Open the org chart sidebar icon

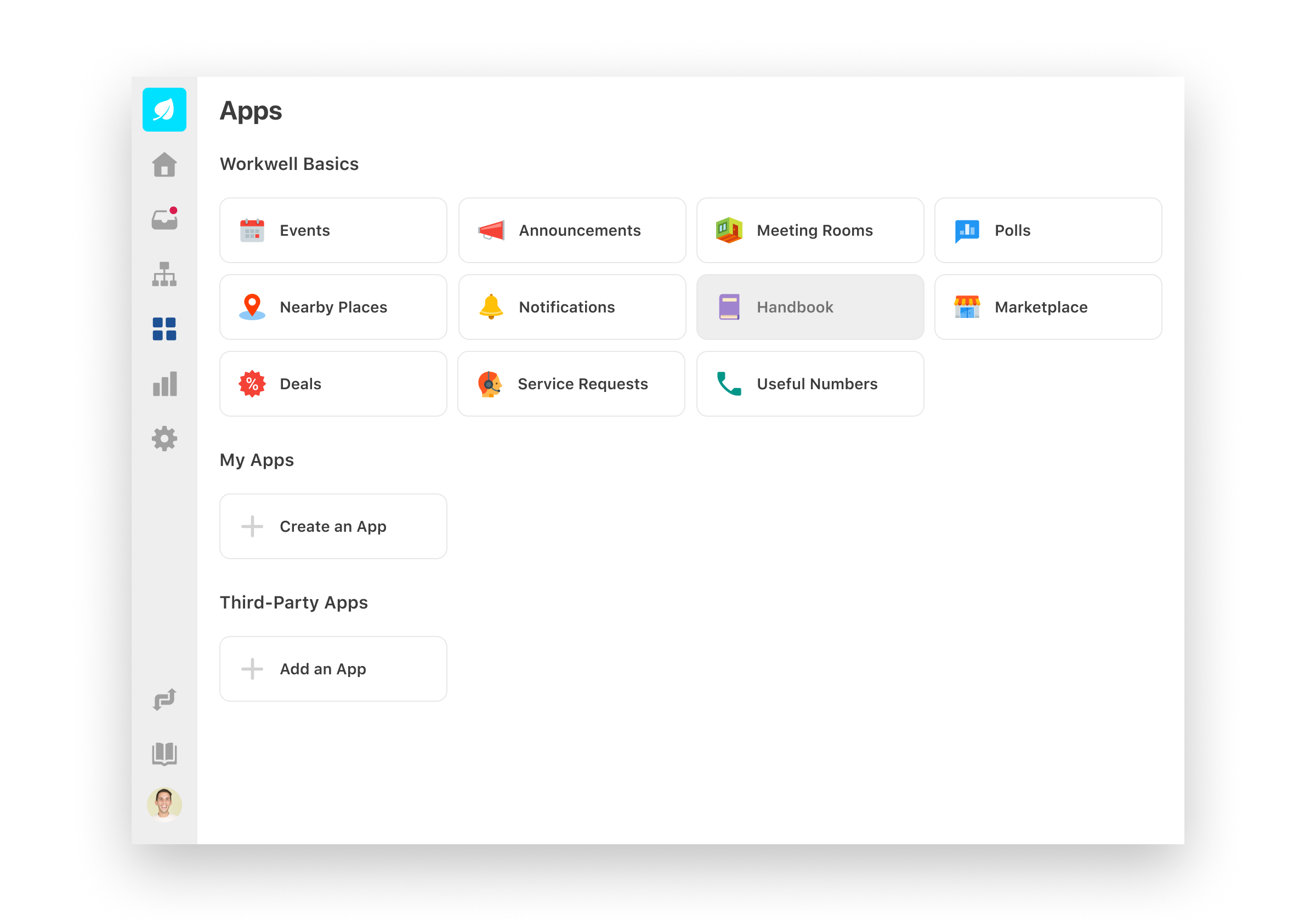164,274
